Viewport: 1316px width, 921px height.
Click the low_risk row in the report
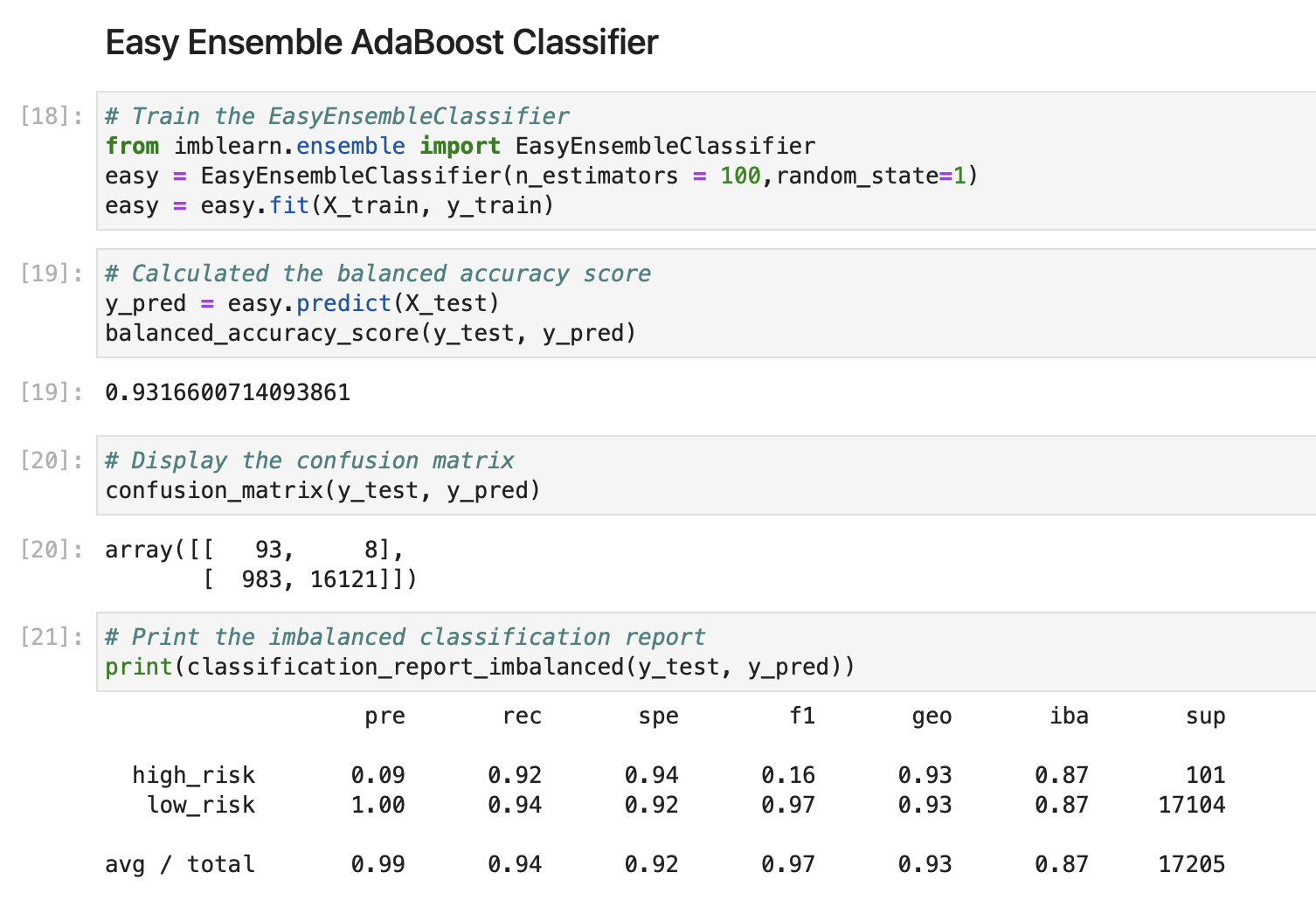[x=686, y=805]
